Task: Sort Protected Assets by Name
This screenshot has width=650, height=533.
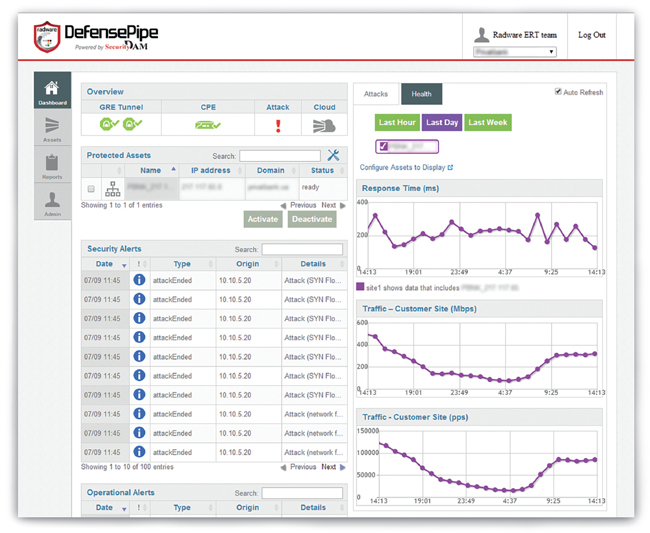Action: [150, 170]
